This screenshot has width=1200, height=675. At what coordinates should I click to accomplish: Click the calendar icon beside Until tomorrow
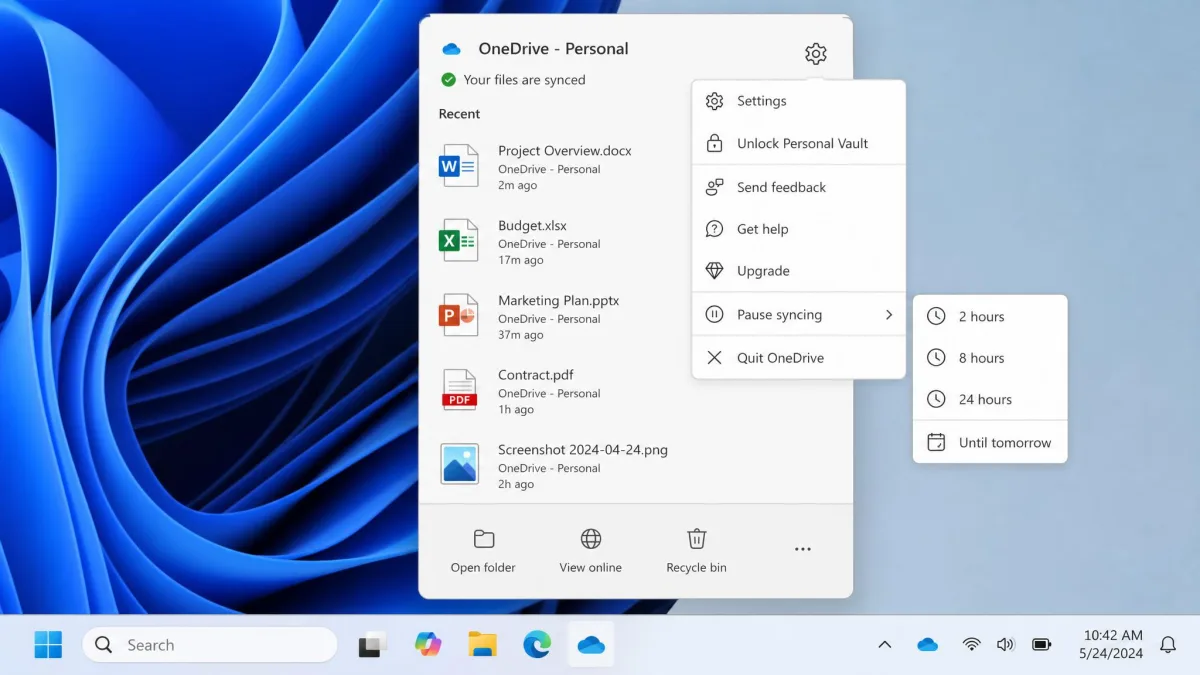(x=936, y=442)
